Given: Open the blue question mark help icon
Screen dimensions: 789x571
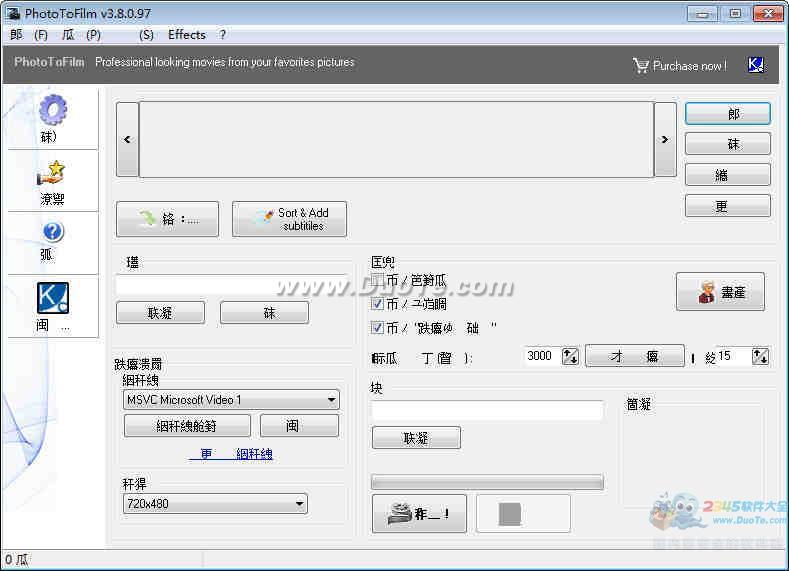Looking at the screenshot, I should tap(53, 232).
